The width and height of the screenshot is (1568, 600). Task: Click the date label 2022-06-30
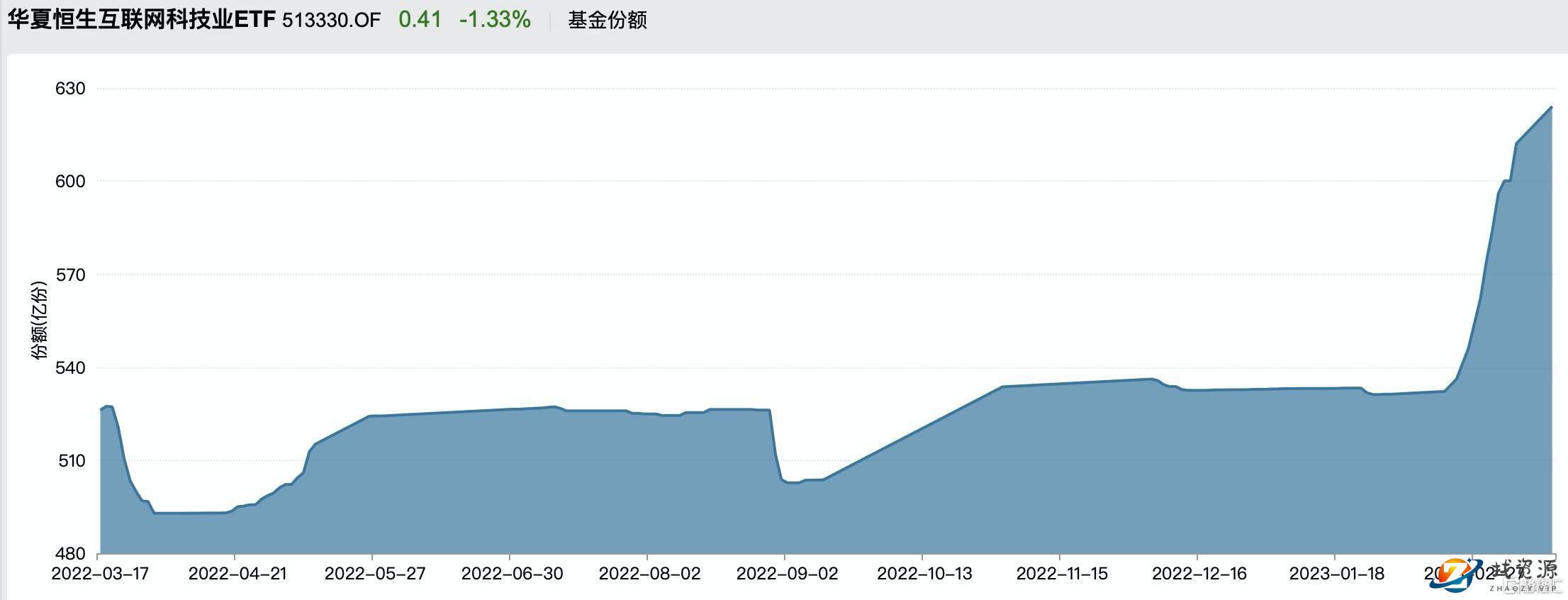pos(512,574)
